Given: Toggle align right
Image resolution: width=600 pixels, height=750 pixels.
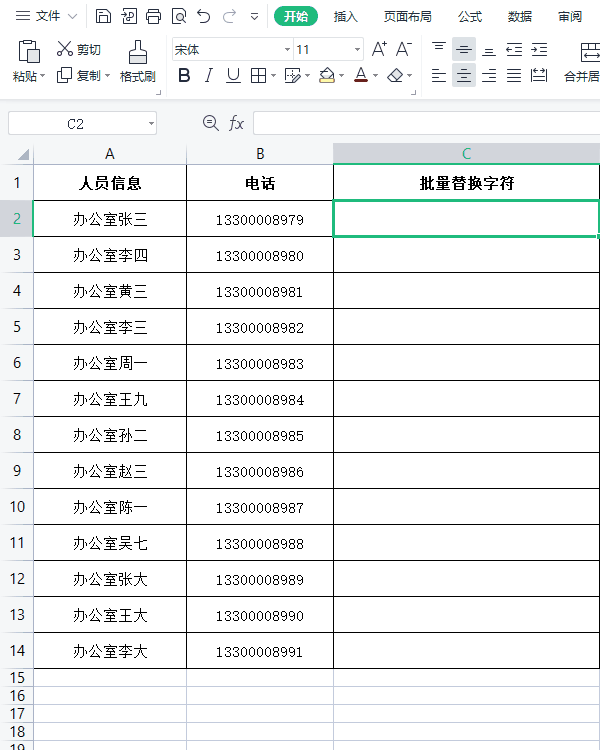Looking at the screenshot, I should tap(489, 75).
